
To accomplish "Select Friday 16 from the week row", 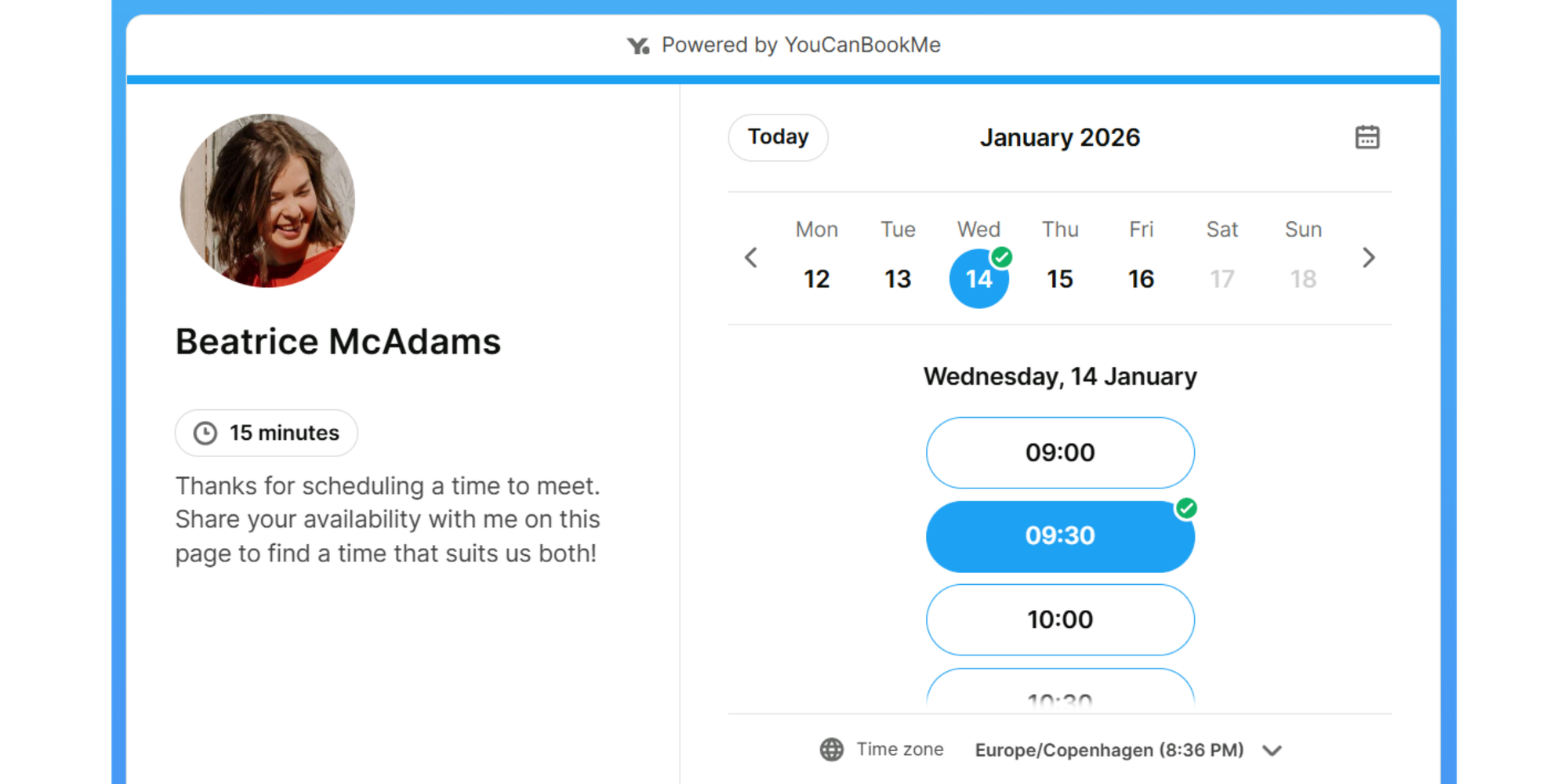I will (x=1141, y=278).
